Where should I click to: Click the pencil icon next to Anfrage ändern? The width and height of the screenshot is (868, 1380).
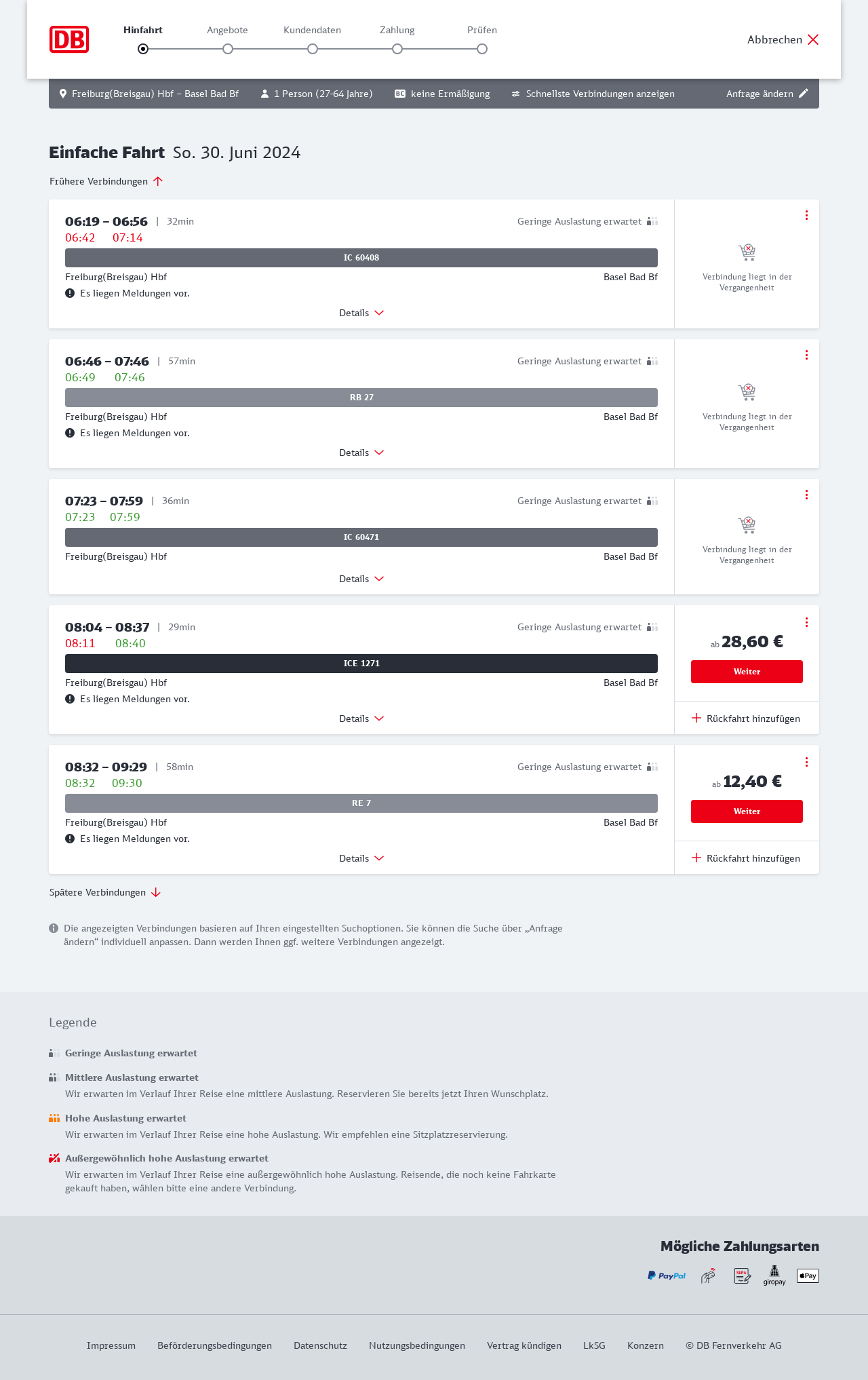pos(804,94)
